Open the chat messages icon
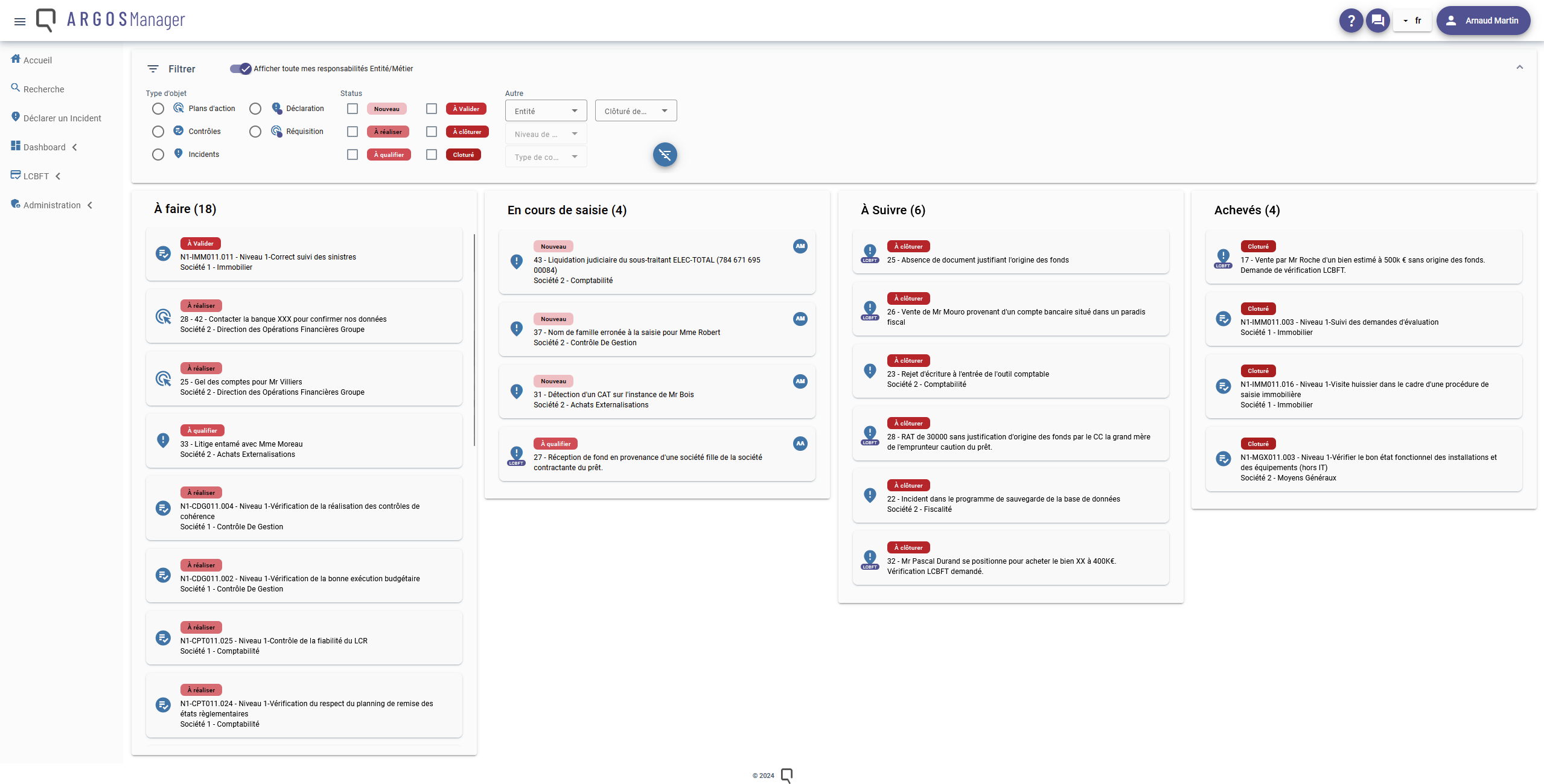The image size is (1544, 784). click(x=1377, y=21)
